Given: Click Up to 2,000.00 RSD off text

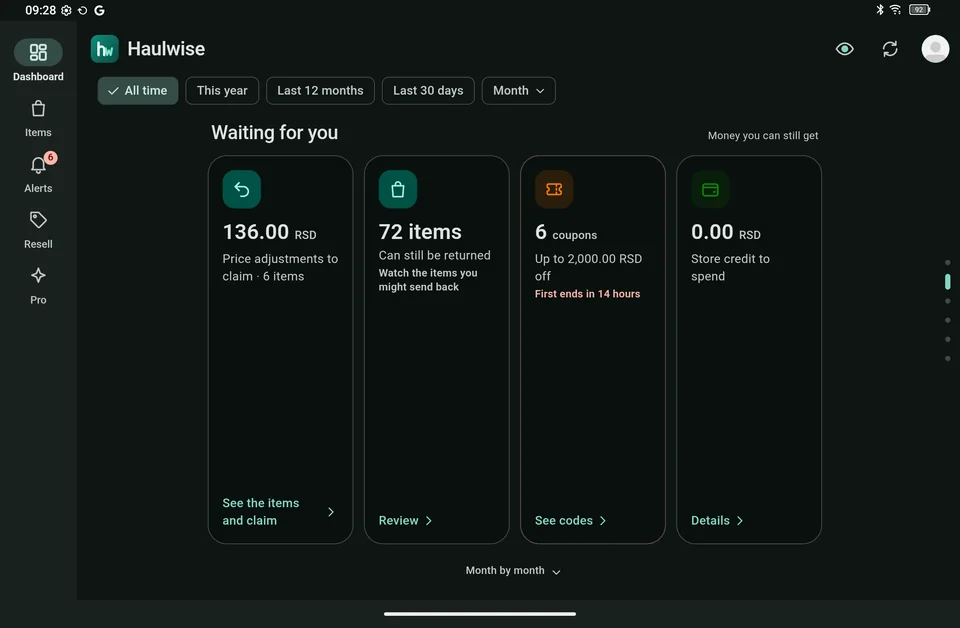Looking at the screenshot, I should tap(588, 267).
